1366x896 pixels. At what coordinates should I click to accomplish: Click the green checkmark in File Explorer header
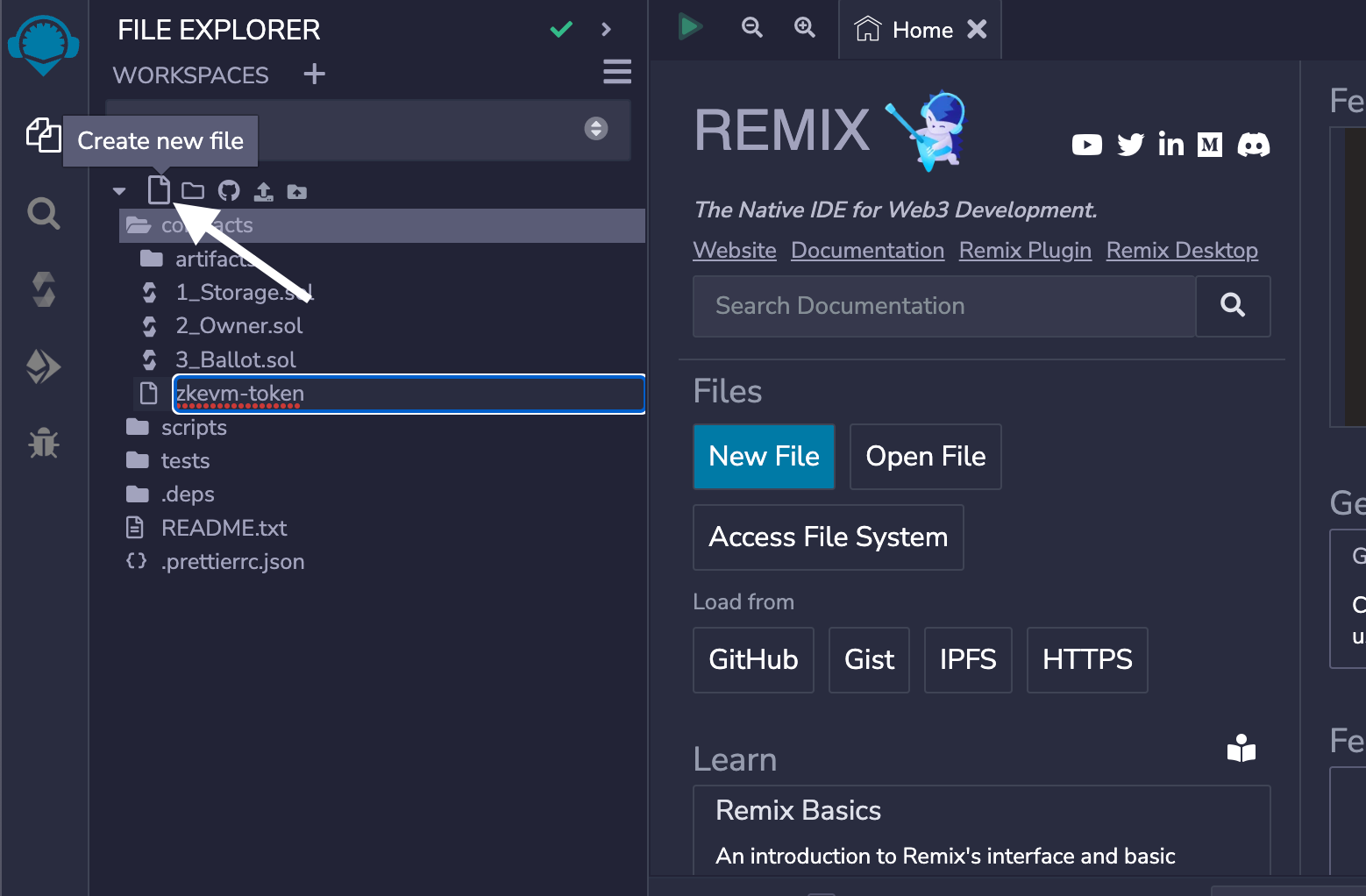pos(561,30)
